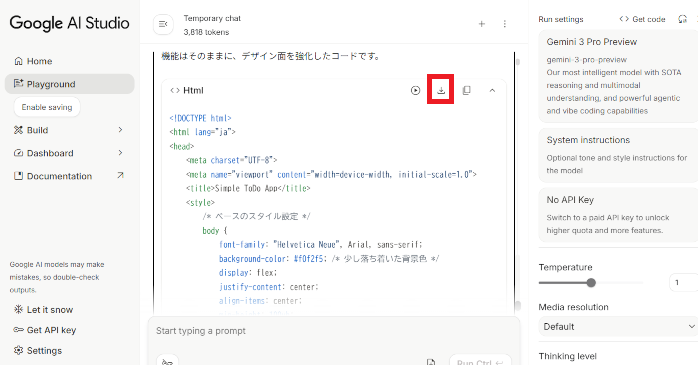The height and width of the screenshot is (365, 698).
Task: Collapse the Html code block
Action: pyautogui.click(x=492, y=90)
